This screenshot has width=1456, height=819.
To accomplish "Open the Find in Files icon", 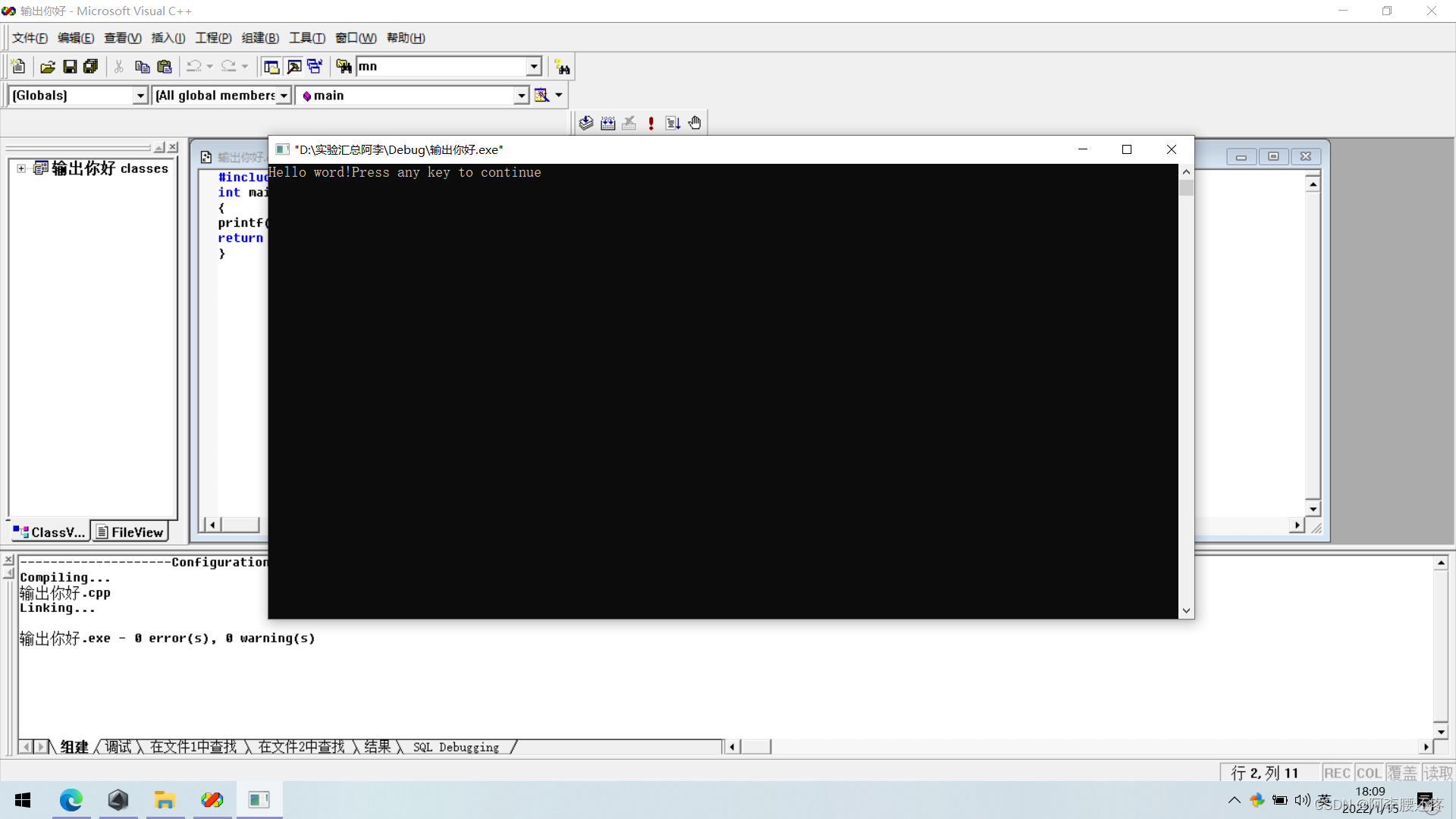I will pyautogui.click(x=343, y=67).
